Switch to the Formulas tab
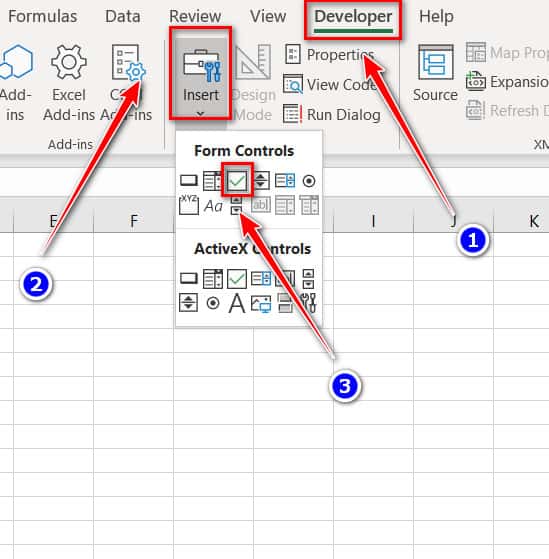Image resolution: width=549 pixels, height=559 pixels. tap(42, 16)
